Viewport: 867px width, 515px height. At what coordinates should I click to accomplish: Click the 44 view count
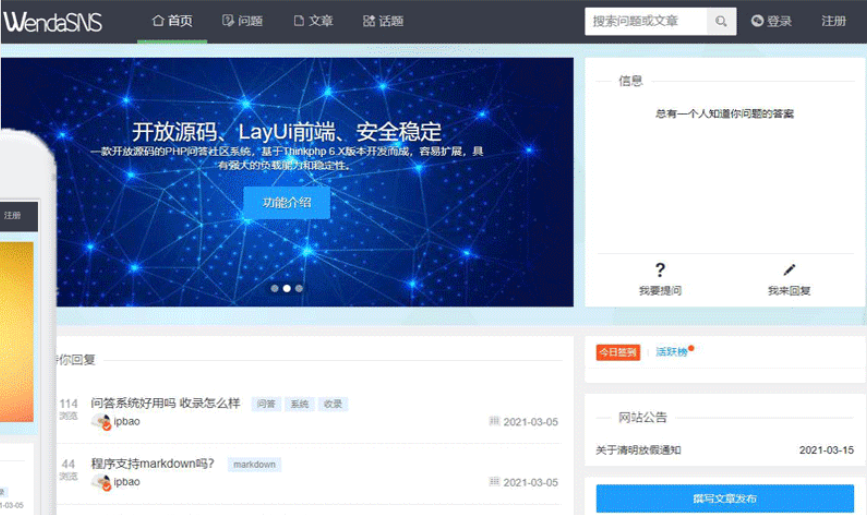(x=69, y=464)
